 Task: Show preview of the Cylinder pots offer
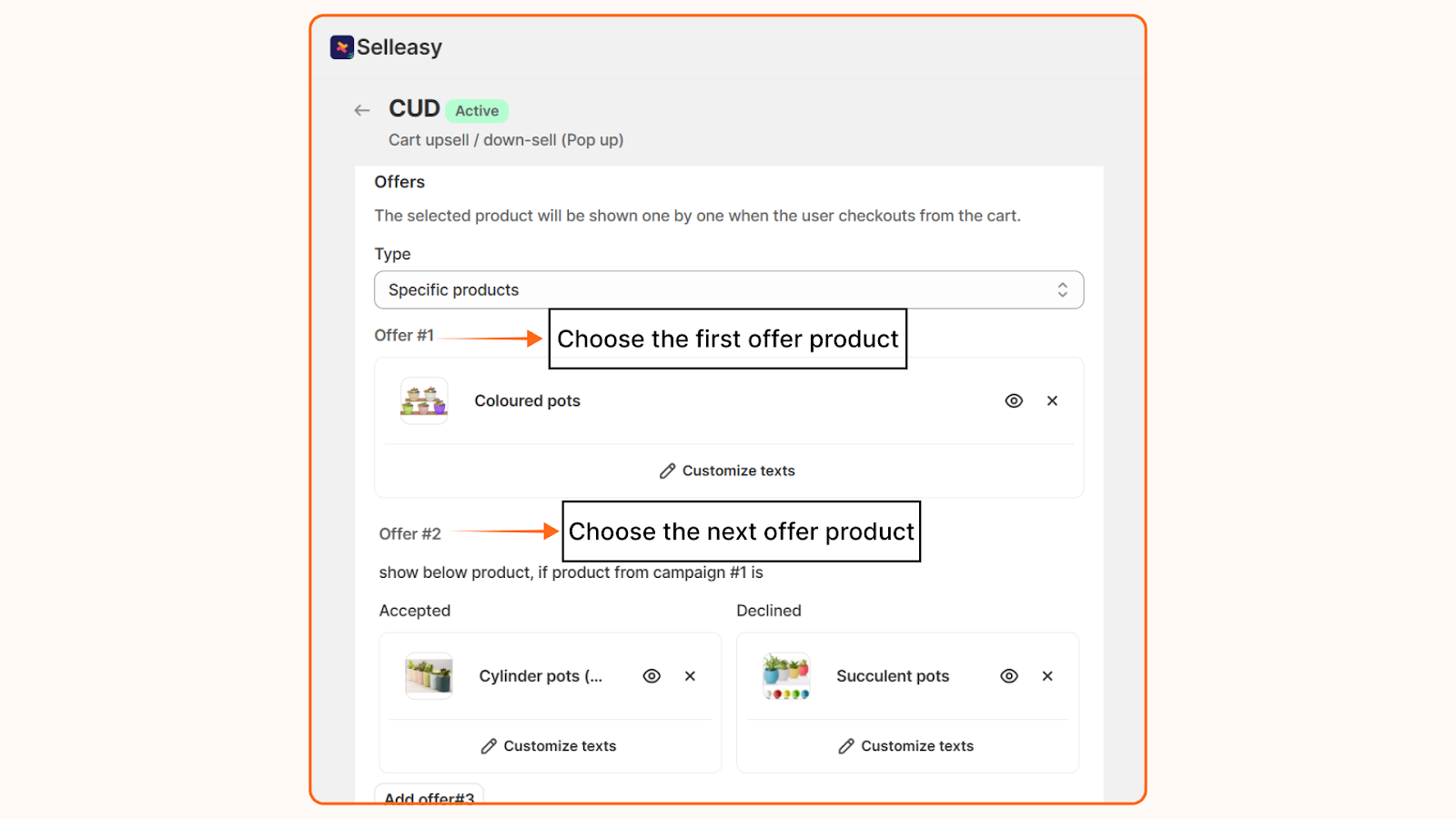(x=652, y=675)
